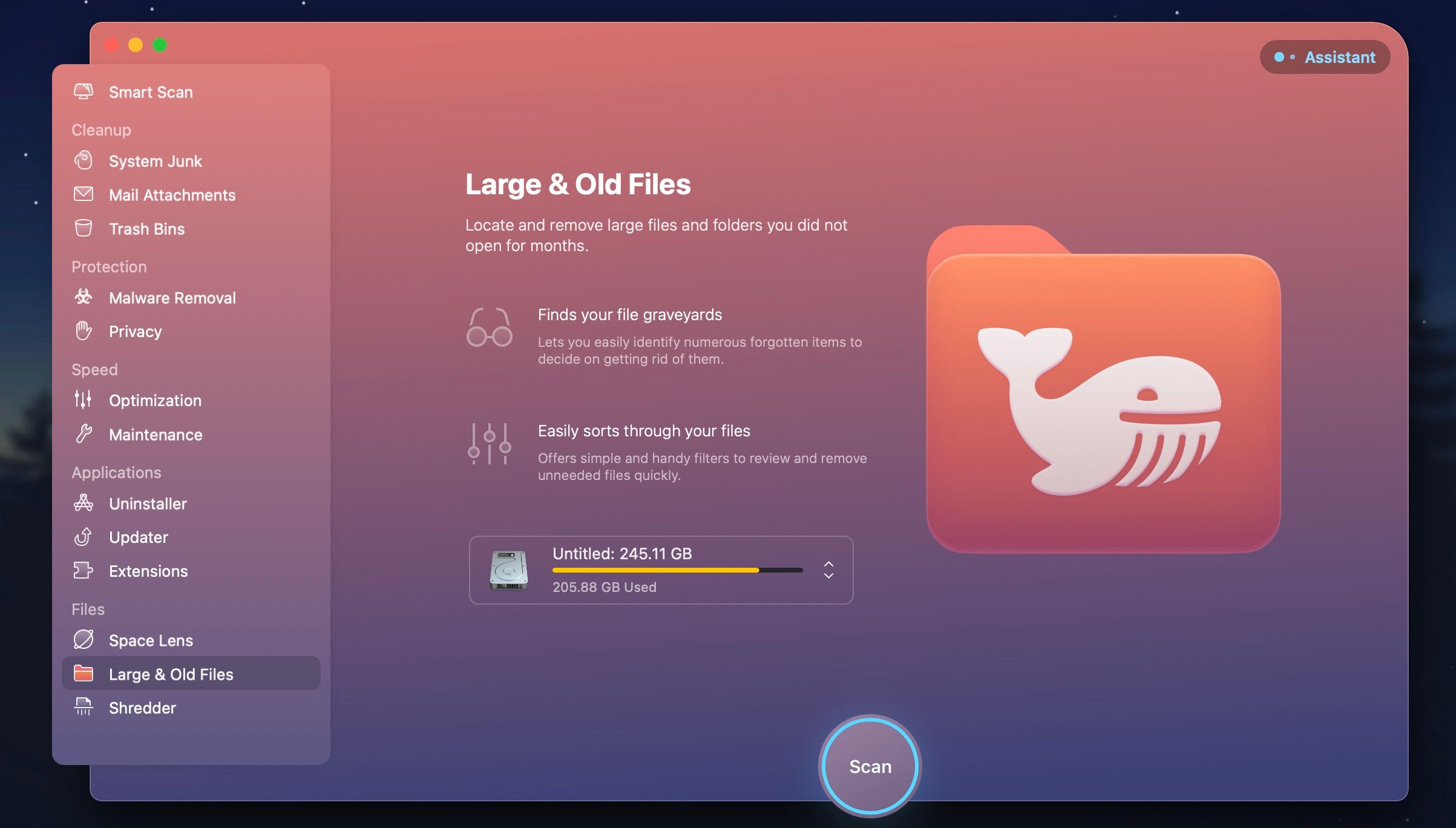
Task: Select the Optimization sliders icon
Action: coord(84,400)
